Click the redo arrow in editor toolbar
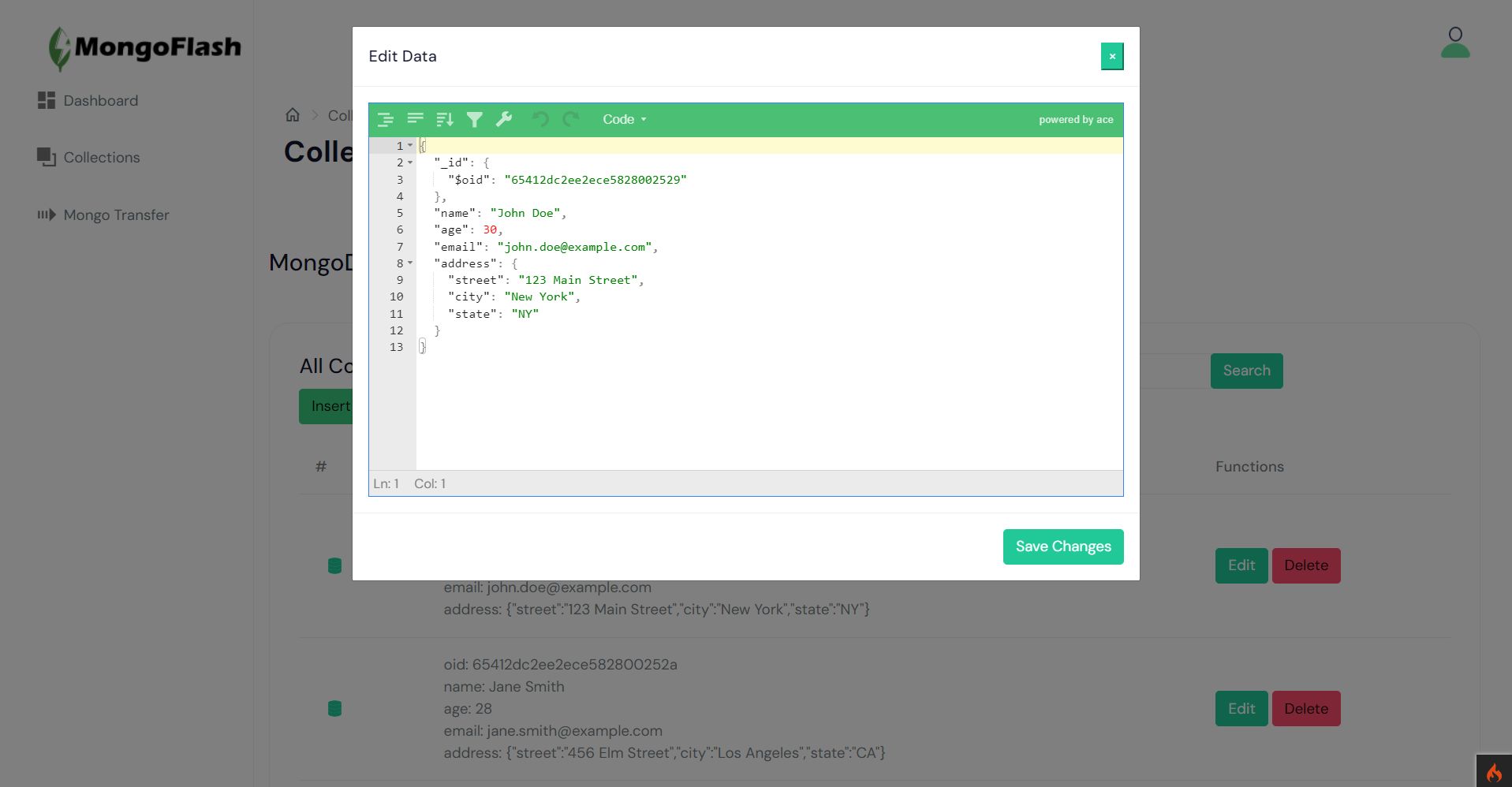This screenshot has width=1512, height=787. coord(570,120)
